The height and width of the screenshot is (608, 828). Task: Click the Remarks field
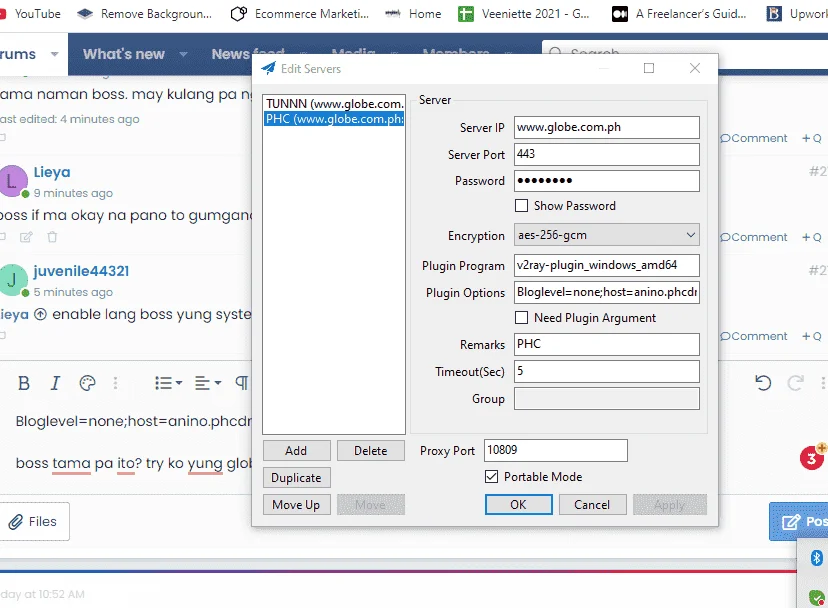click(x=607, y=344)
